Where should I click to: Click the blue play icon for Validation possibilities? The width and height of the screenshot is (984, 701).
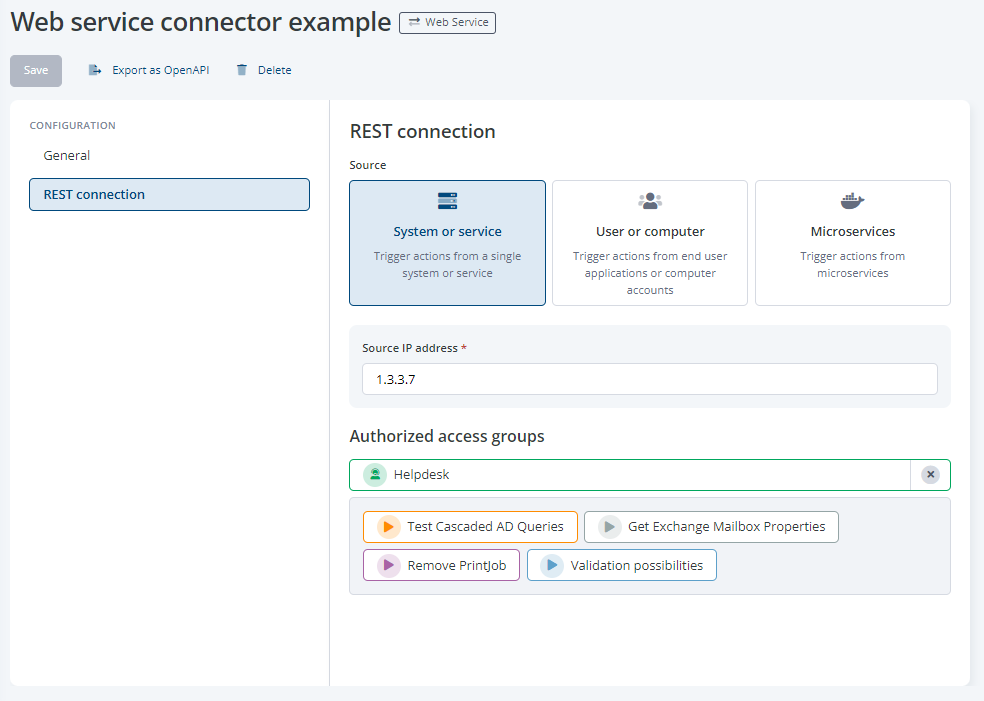(552, 566)
